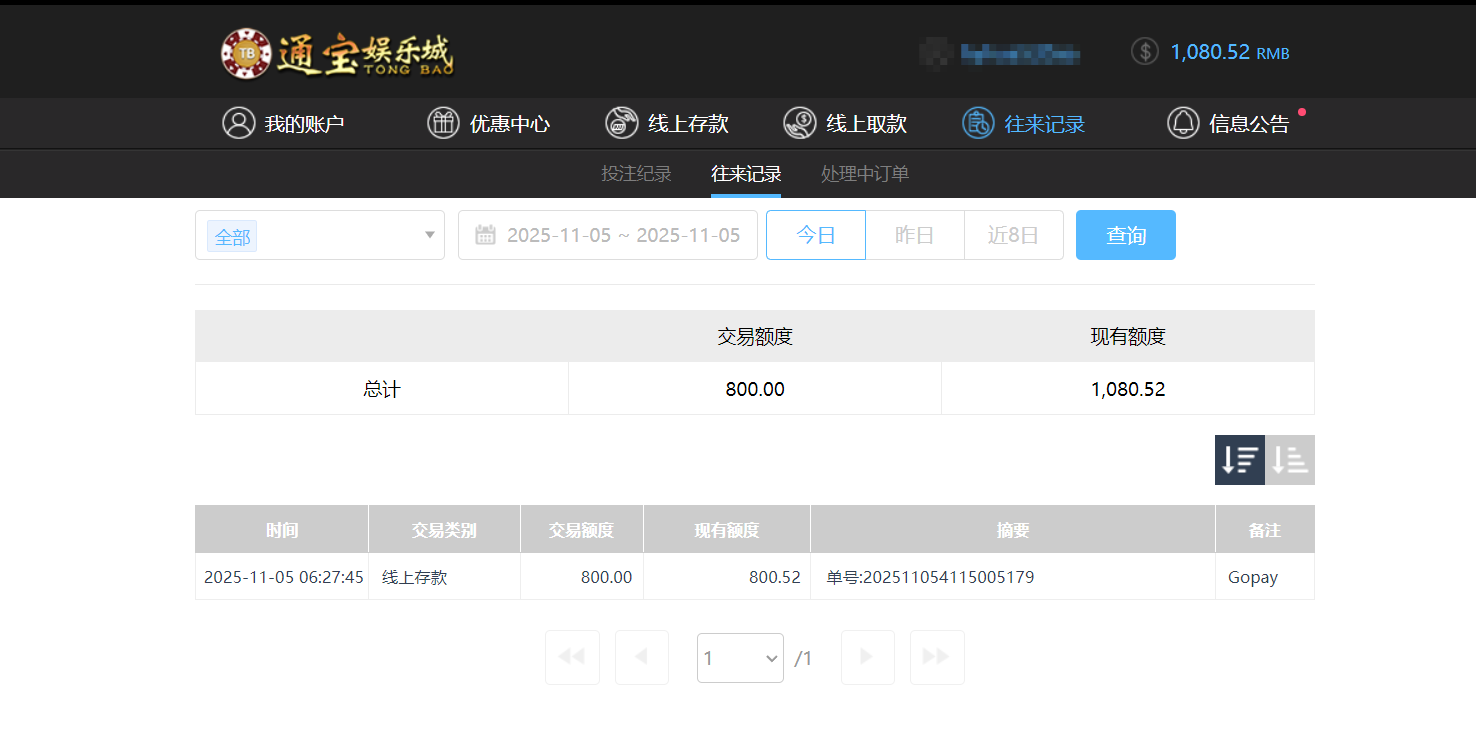Switch to the 昨日 date filter
Viewport: 1476px width, 737px height.
coord(914,235)
